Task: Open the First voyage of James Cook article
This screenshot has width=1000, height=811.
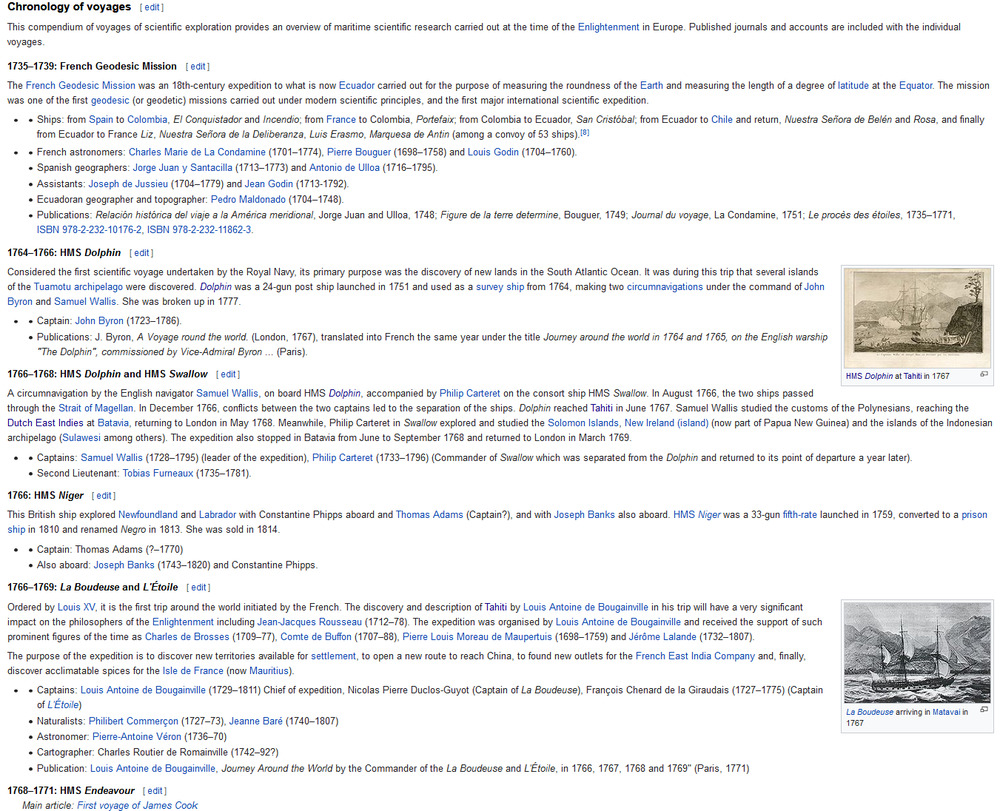Action: (137, 805)
